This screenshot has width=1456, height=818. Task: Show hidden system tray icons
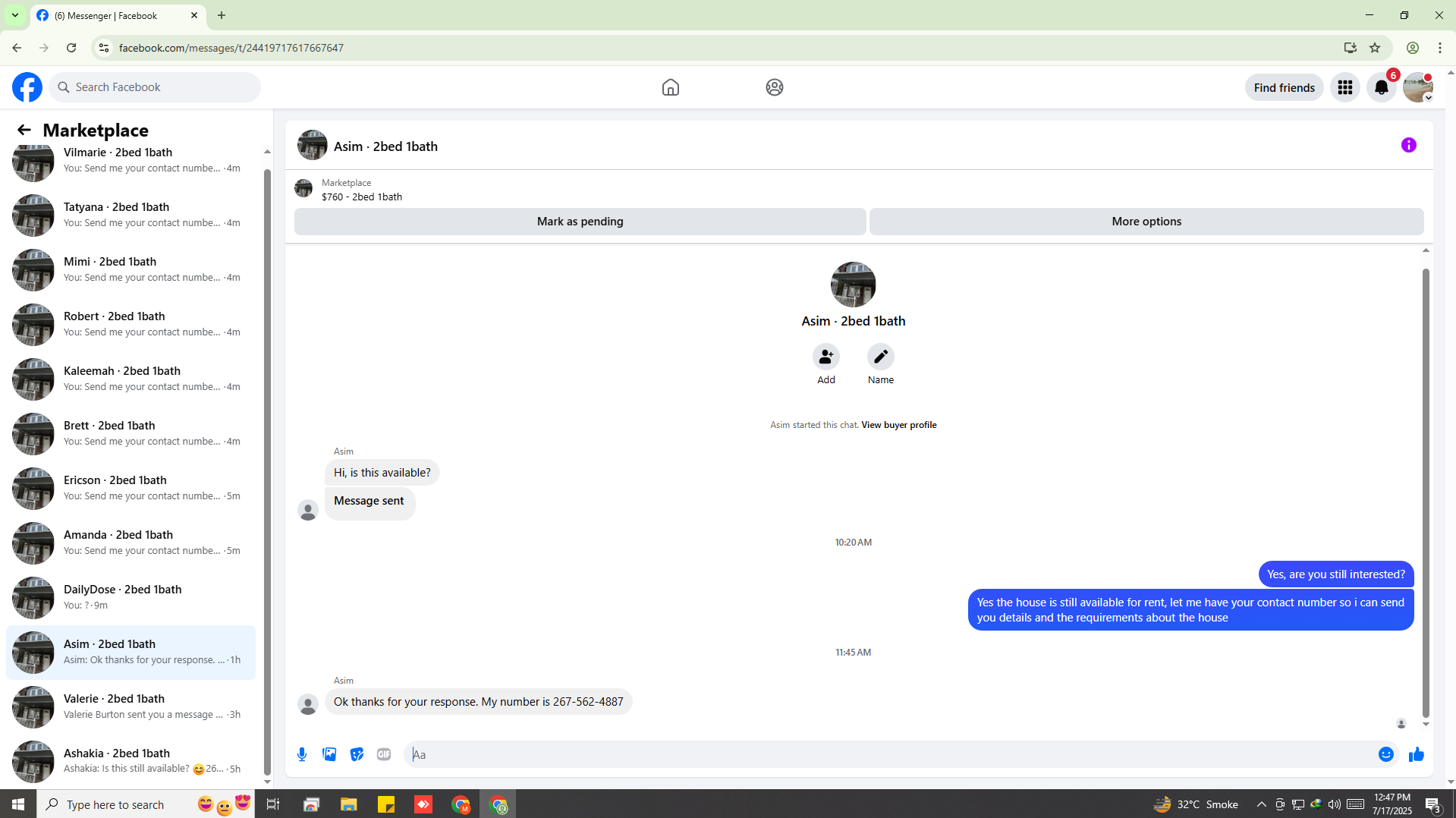[x=1262, y=804]
